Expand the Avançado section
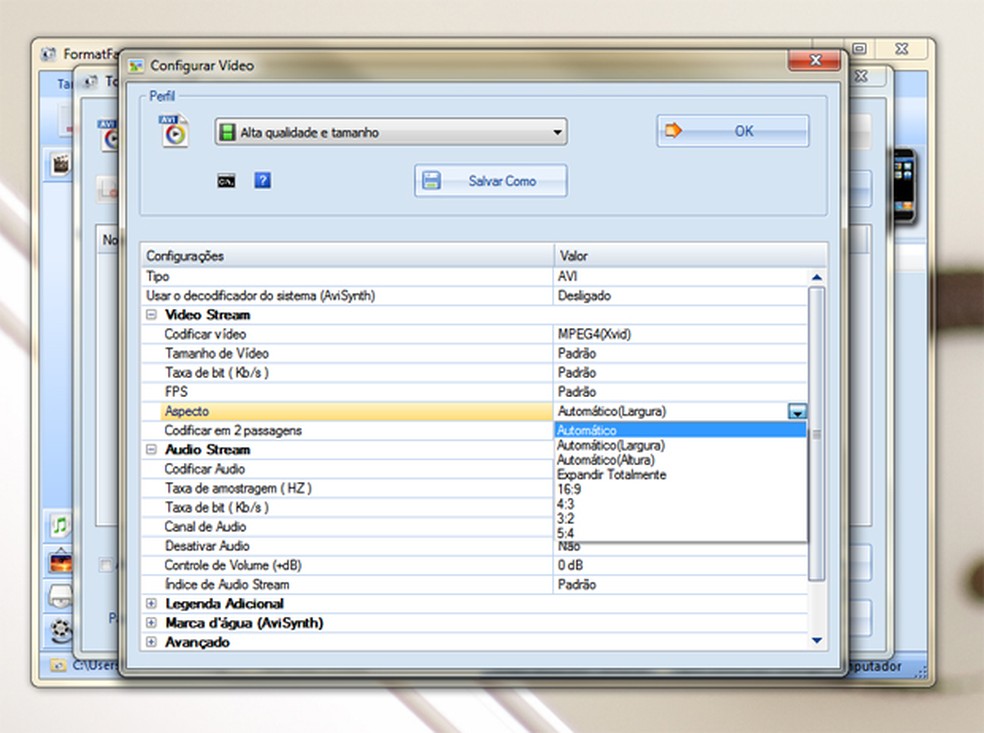This screenshot has height=733, width=984. point(151,642)
